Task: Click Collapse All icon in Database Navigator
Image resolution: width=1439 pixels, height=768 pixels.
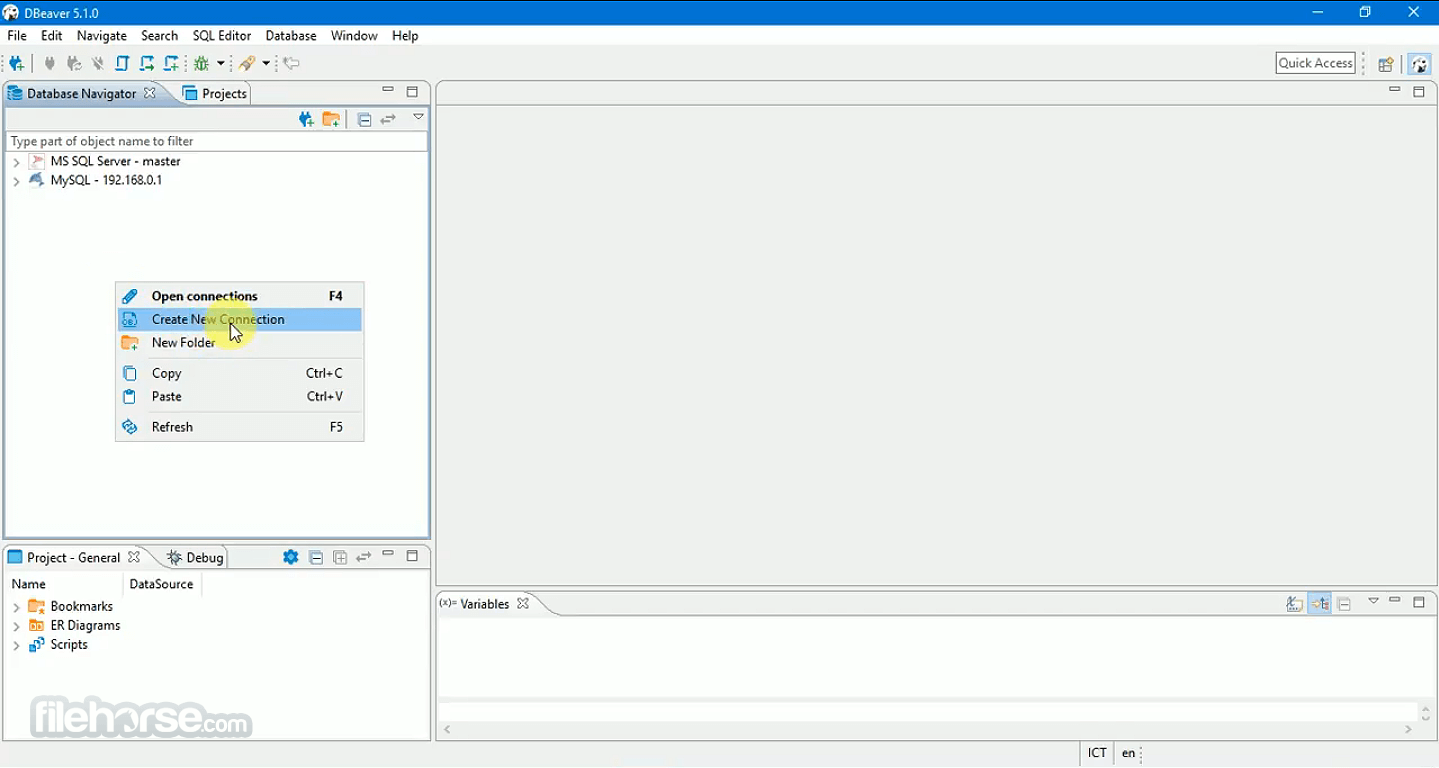Action: (x=364, y=120)
